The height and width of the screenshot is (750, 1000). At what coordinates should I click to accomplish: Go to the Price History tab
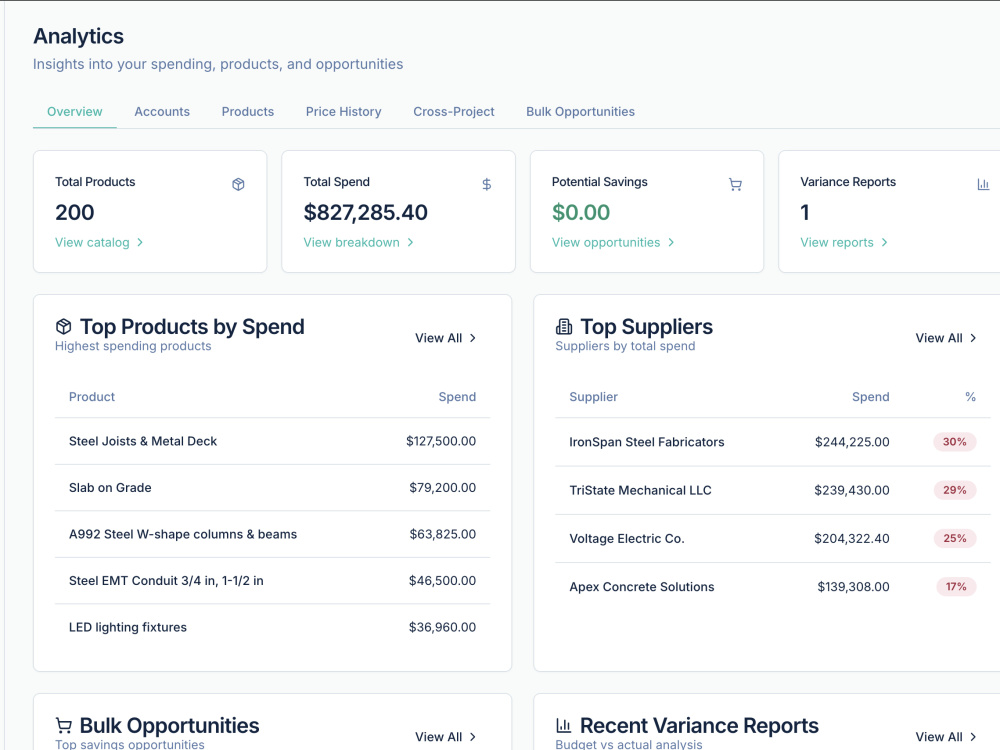(x=343, y=112)
